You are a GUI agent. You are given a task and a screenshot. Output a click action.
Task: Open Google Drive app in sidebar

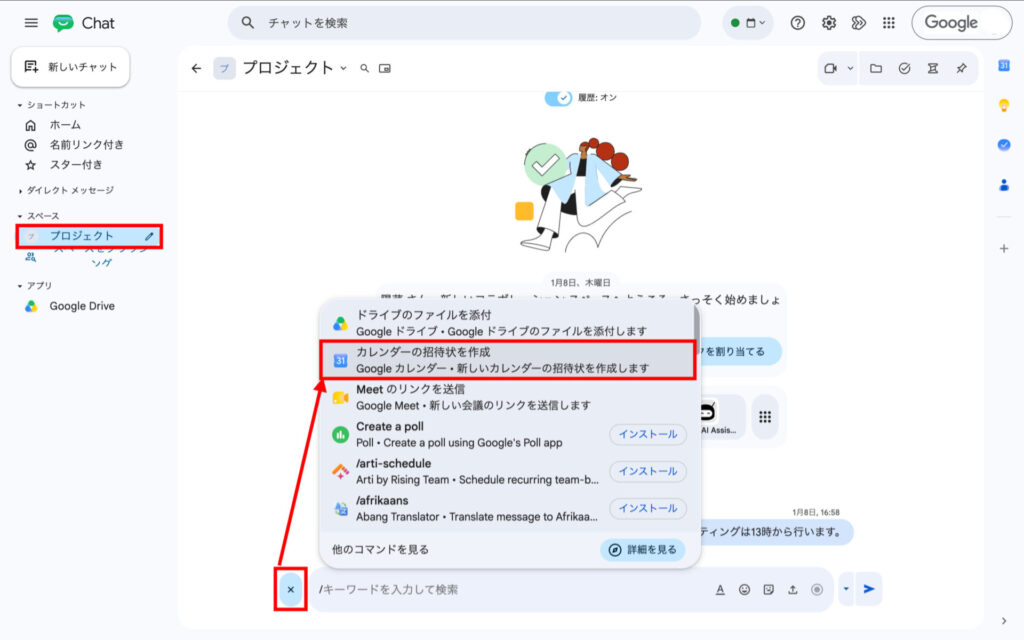(82, 306)
